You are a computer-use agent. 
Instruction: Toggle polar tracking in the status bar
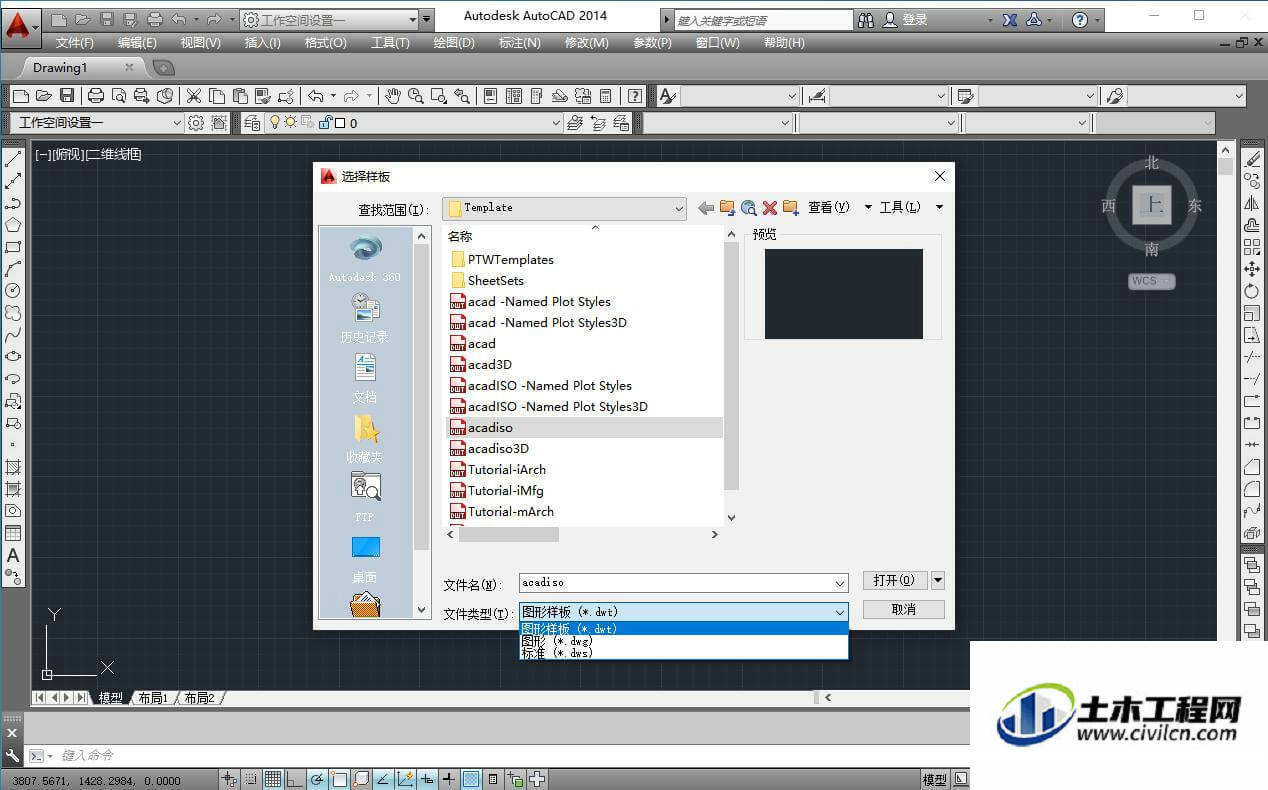(x=316, y=780)
